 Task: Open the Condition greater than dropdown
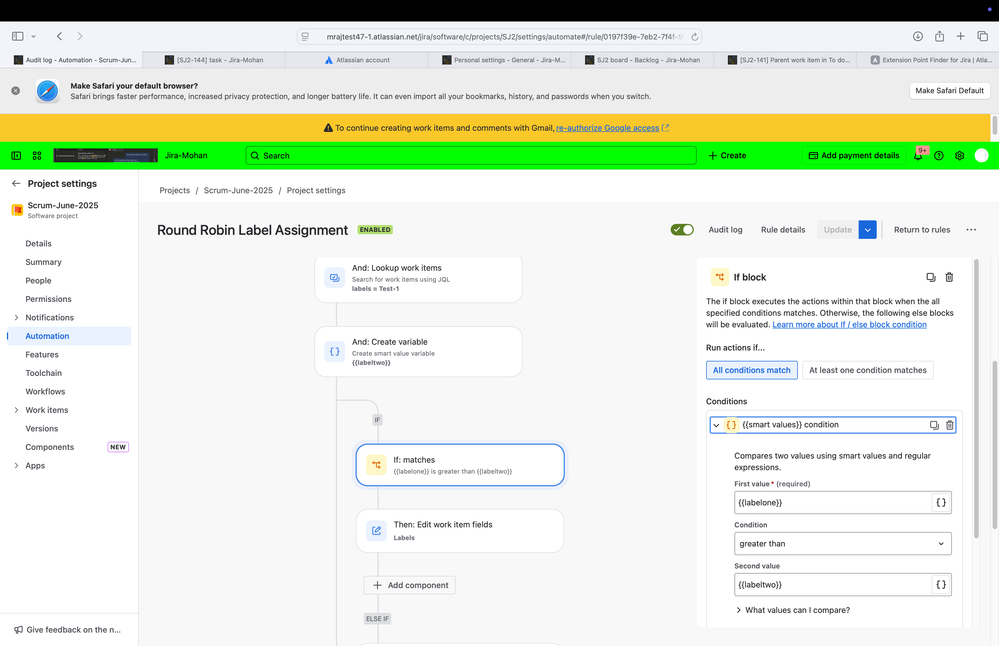[x=842, y=543]
